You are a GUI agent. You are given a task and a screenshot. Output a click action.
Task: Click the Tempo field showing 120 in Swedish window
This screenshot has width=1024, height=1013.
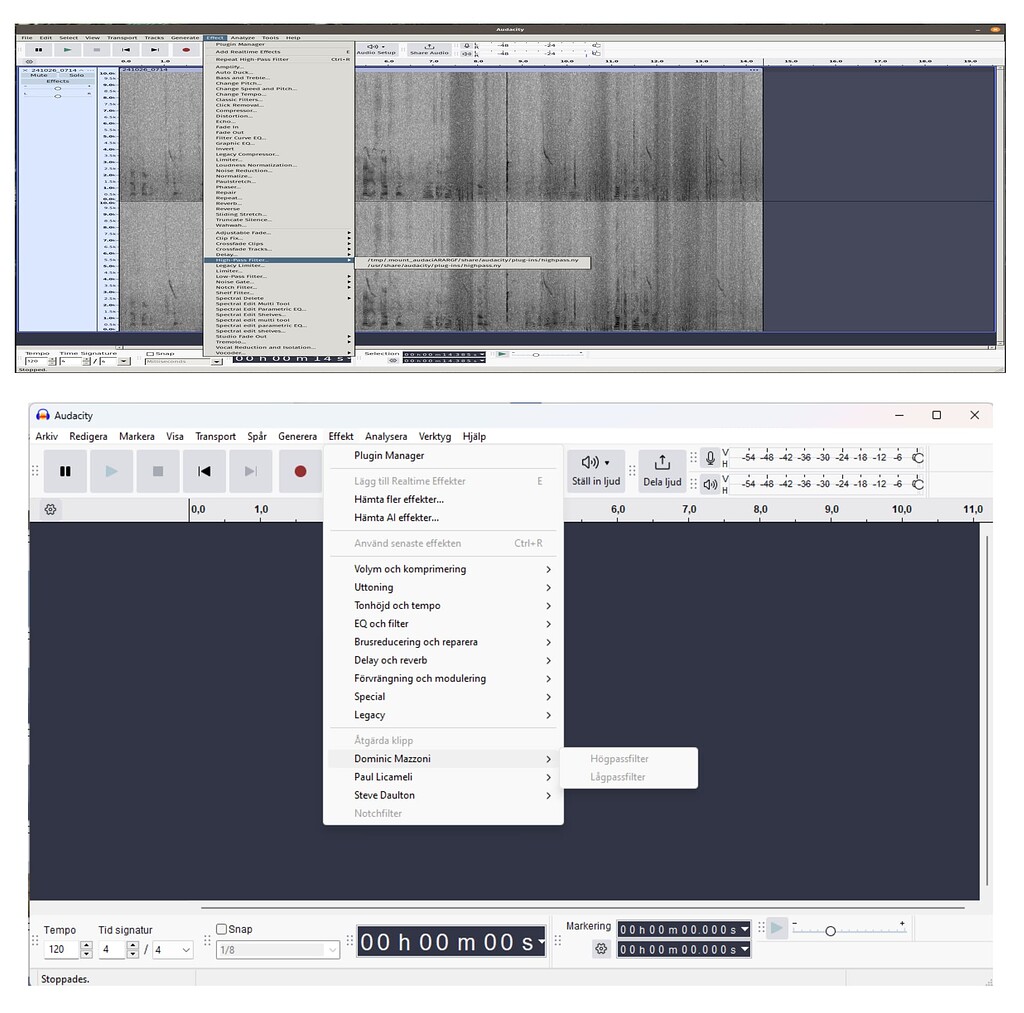62,950
